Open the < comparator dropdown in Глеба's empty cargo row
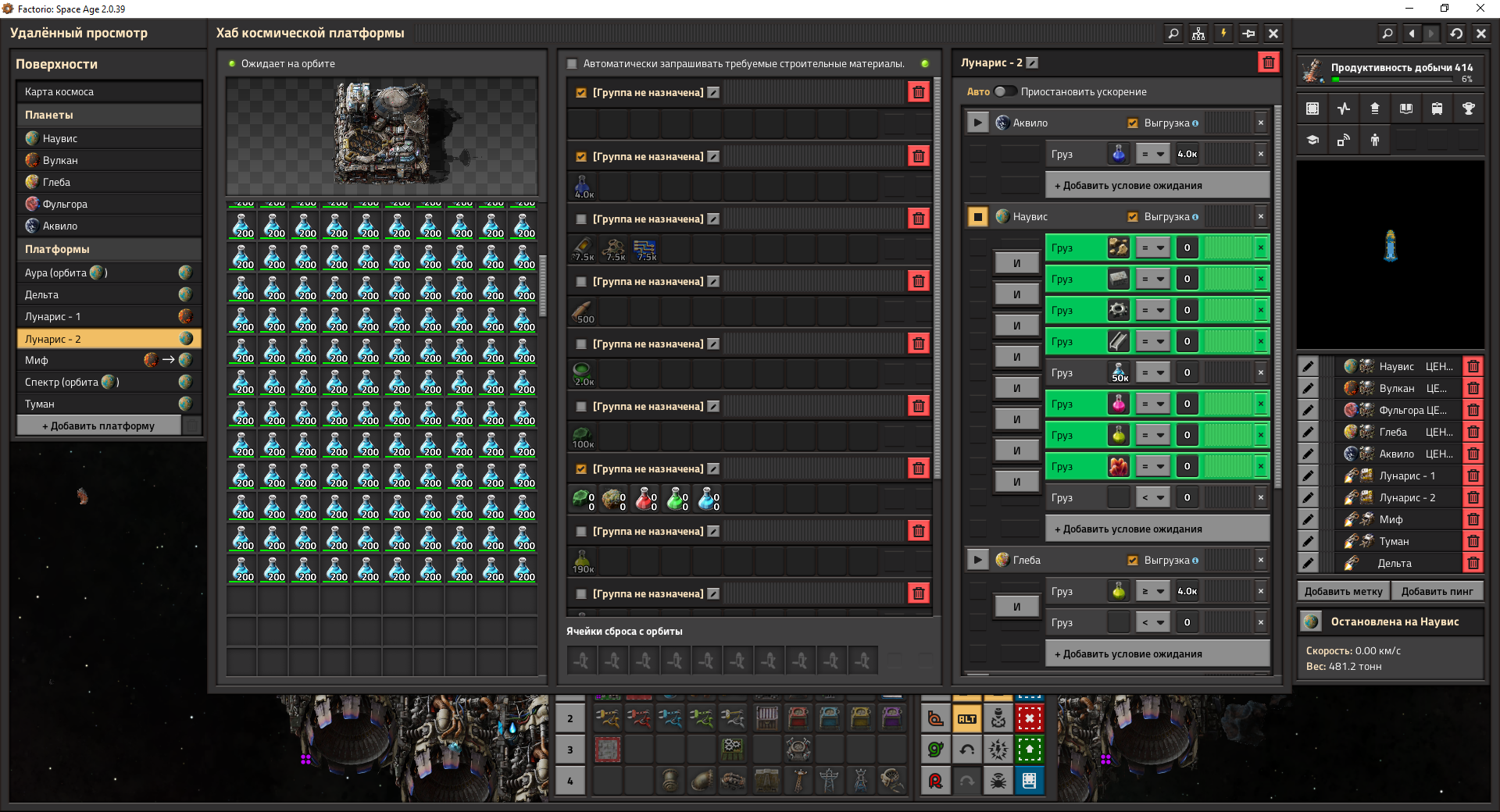This screenshot has width=1500, height=812. coord(1152,622)
